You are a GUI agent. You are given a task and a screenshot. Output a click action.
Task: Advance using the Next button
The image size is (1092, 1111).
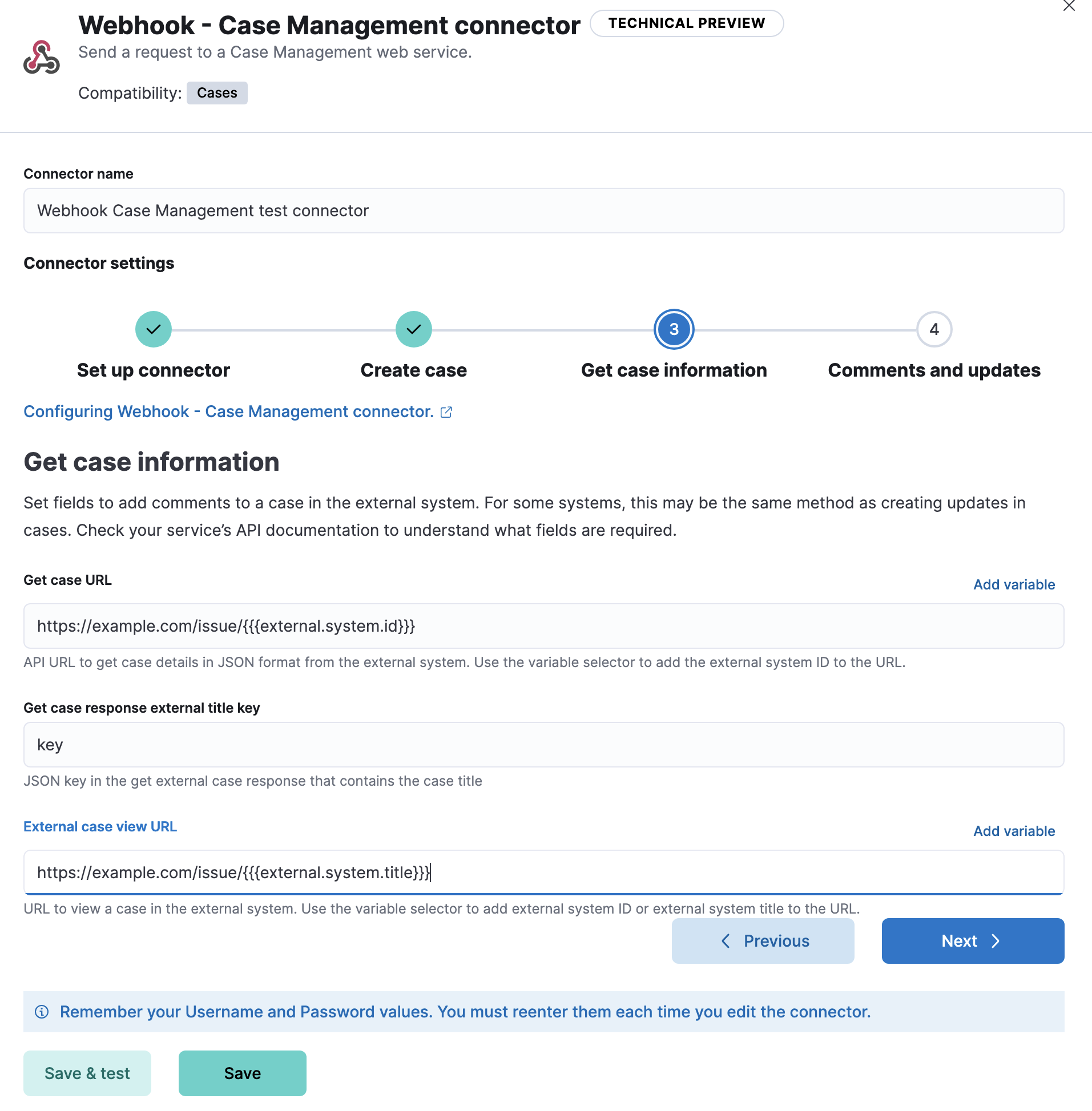(x=973, y=941)
